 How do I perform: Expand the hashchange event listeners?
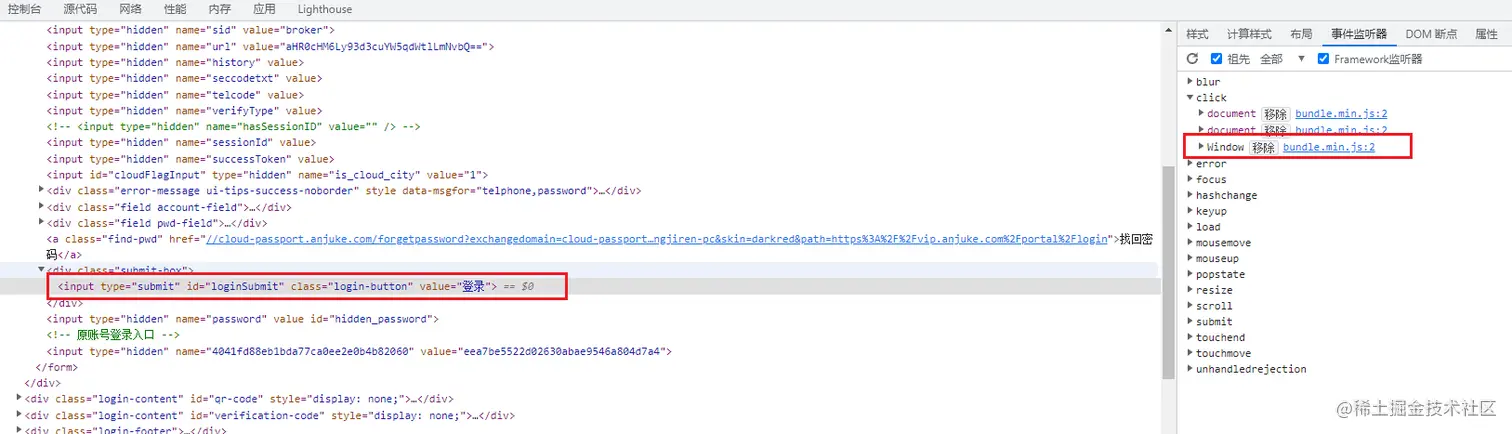pyautogui.click(x=1190, y=195)
